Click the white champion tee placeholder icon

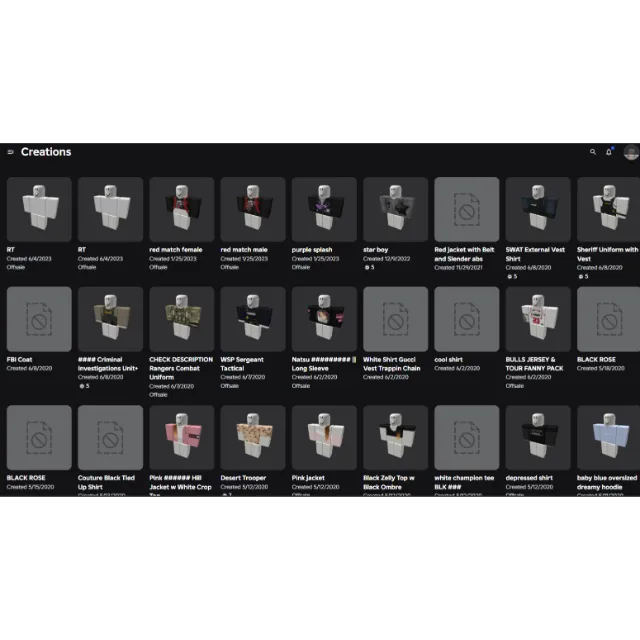click(467, 438)
